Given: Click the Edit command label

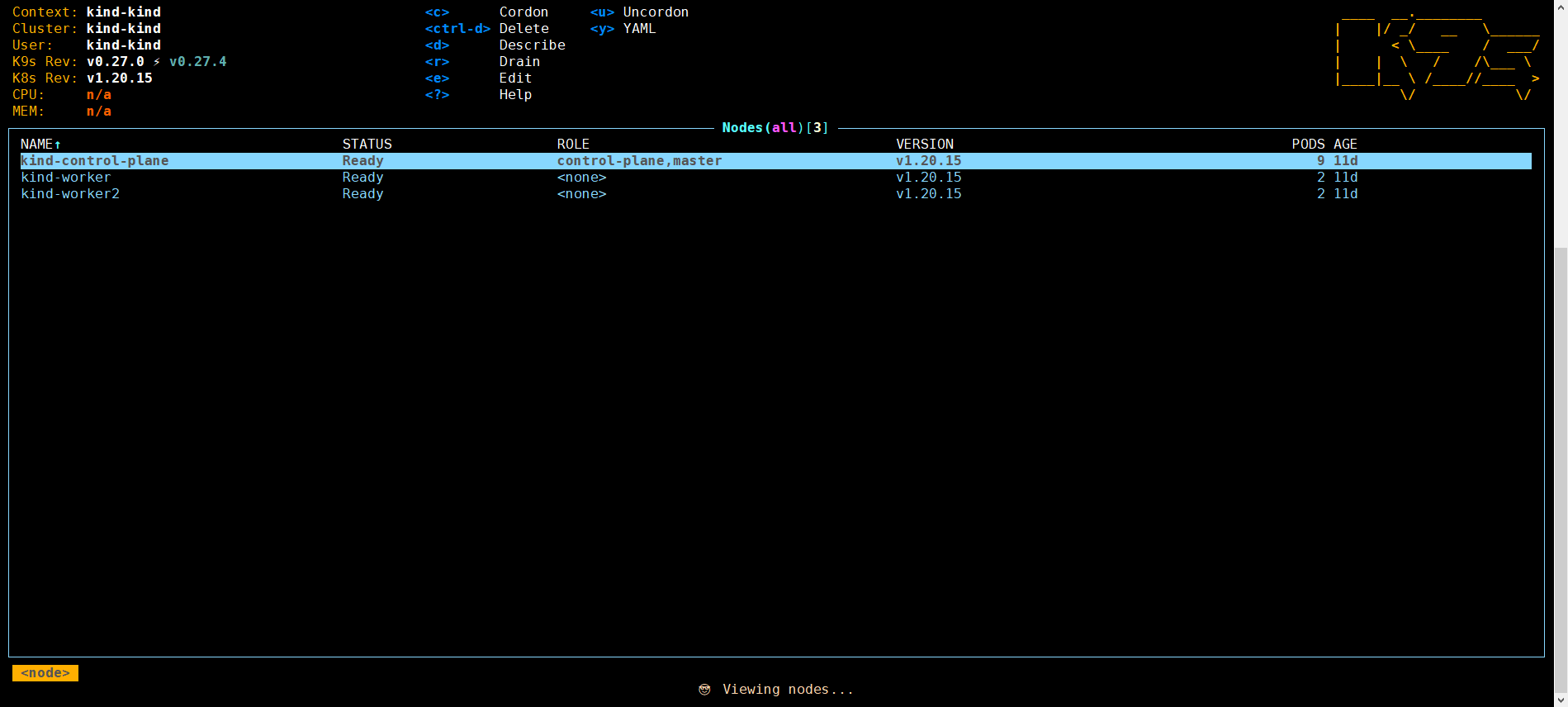Looking at the screenshot, I should (515, 78).
